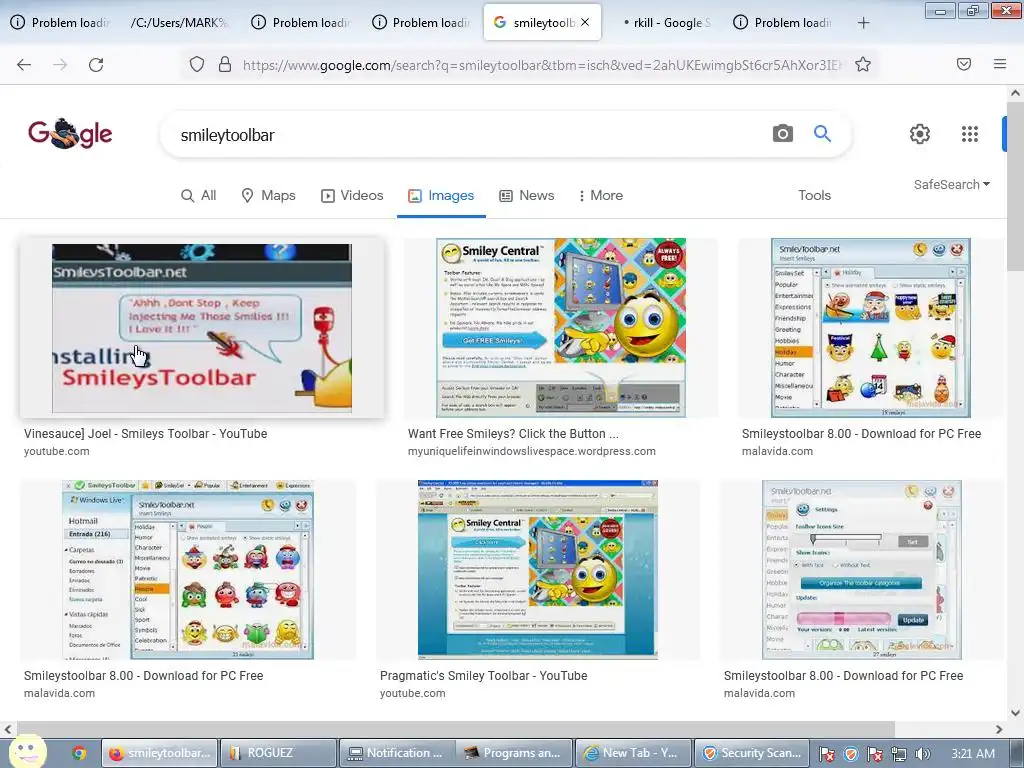Open the Action Center flag tray icon
The image size is (1024, 768).
827,754
